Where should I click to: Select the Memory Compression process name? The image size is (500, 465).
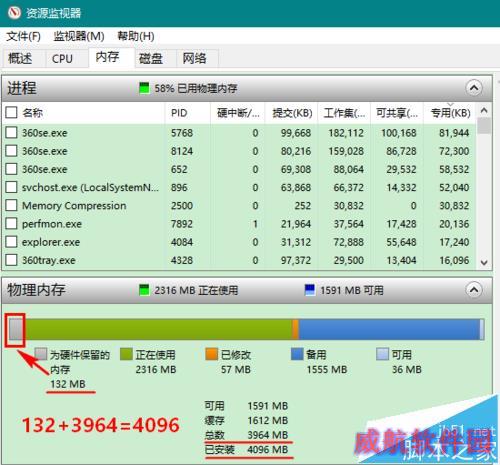(x=74, y=206)
